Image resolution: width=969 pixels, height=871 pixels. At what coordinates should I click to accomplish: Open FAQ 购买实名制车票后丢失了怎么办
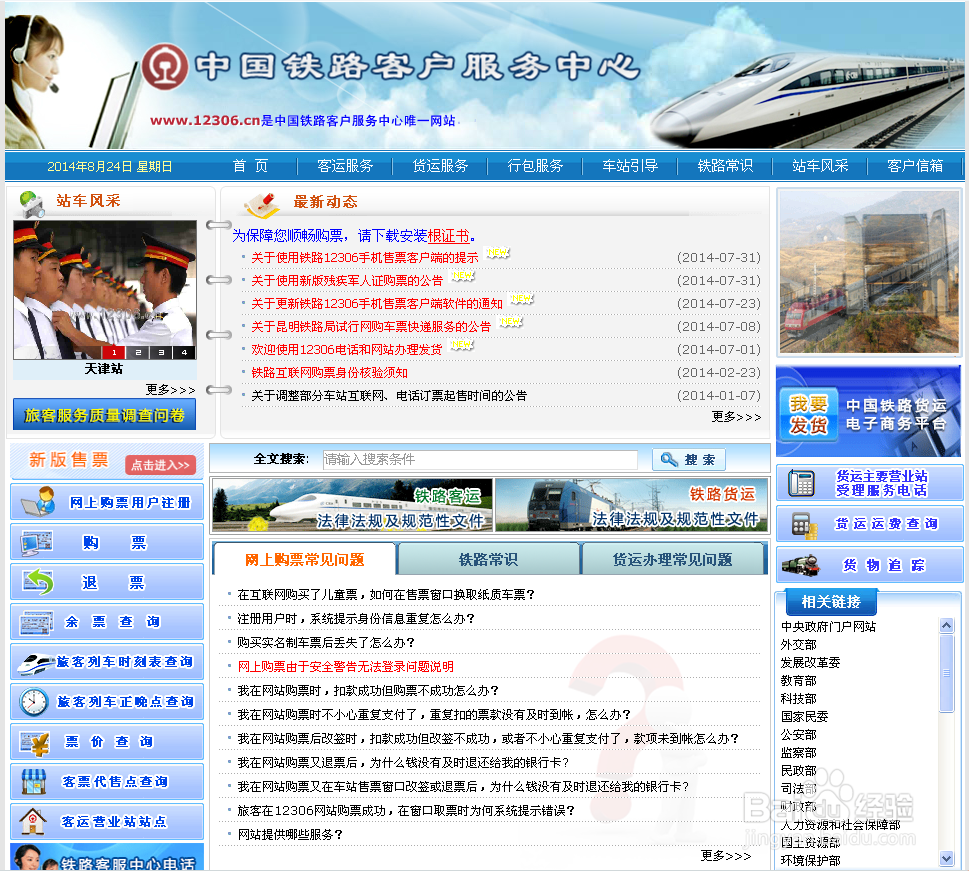tap(326, 642)
